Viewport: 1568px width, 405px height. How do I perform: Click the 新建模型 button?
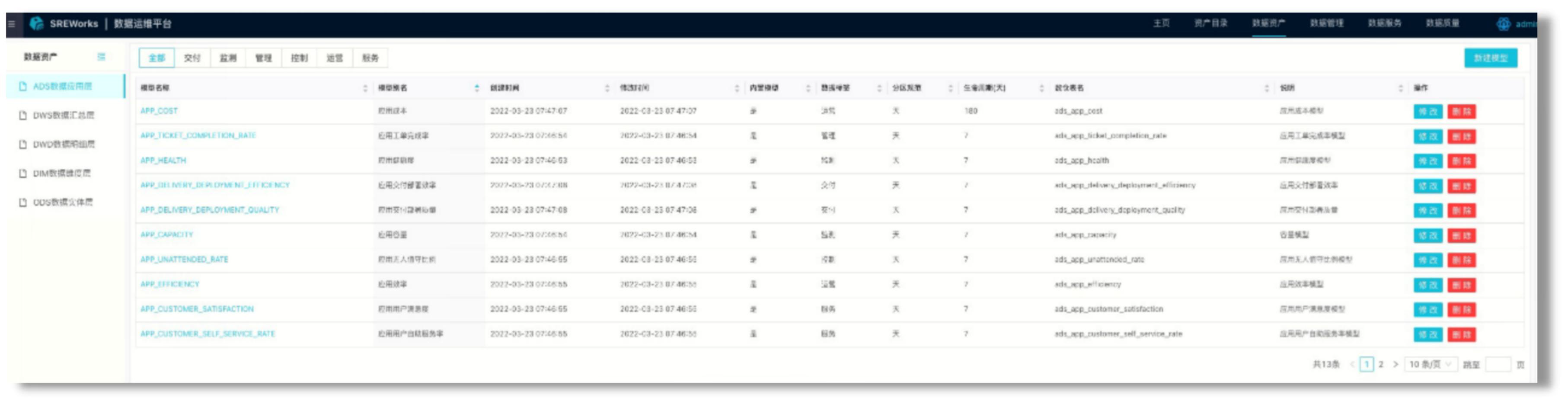point(1491,58)
